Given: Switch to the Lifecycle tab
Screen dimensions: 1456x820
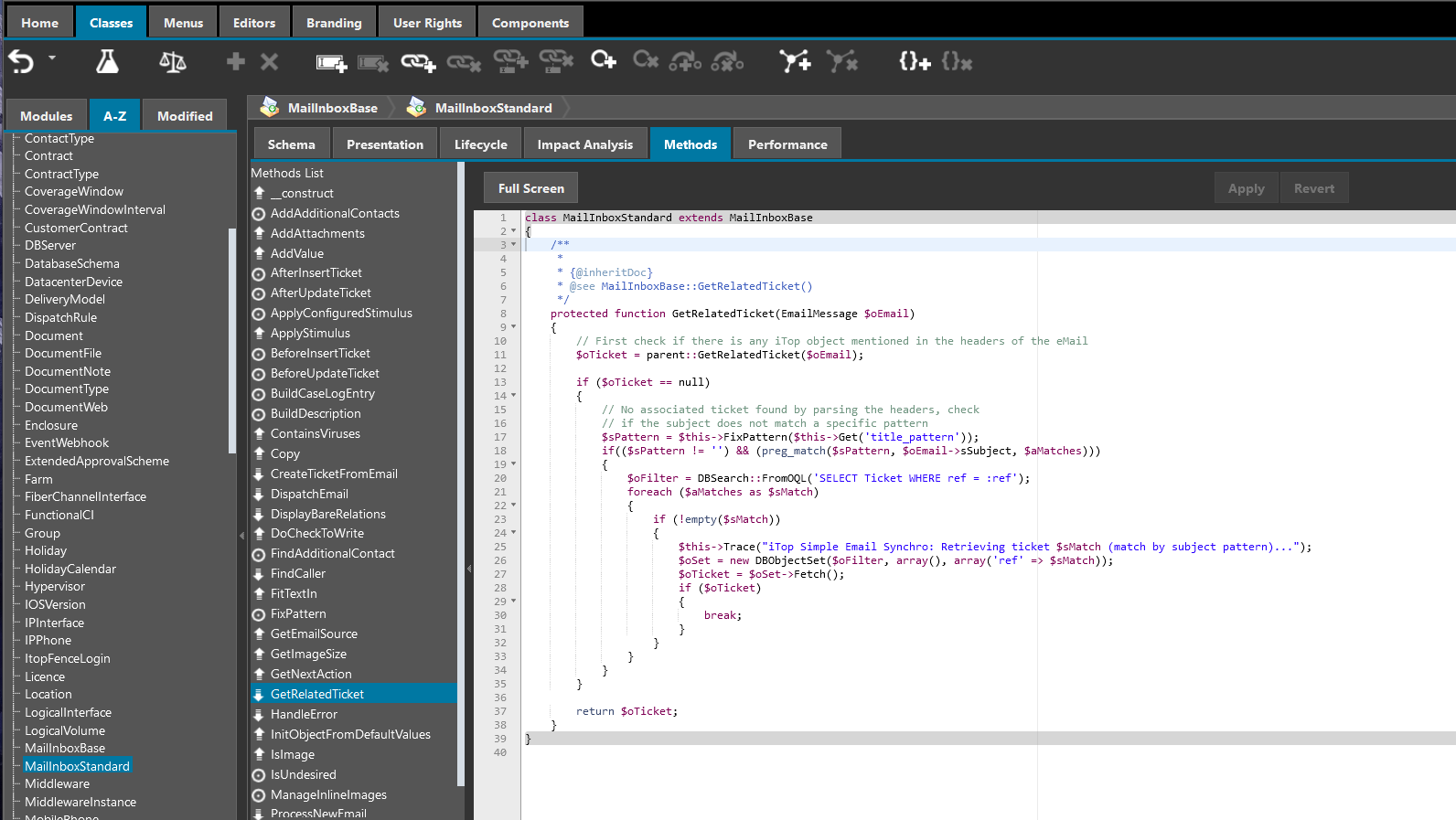Looking at the screenshot, I should coord(480,144).
